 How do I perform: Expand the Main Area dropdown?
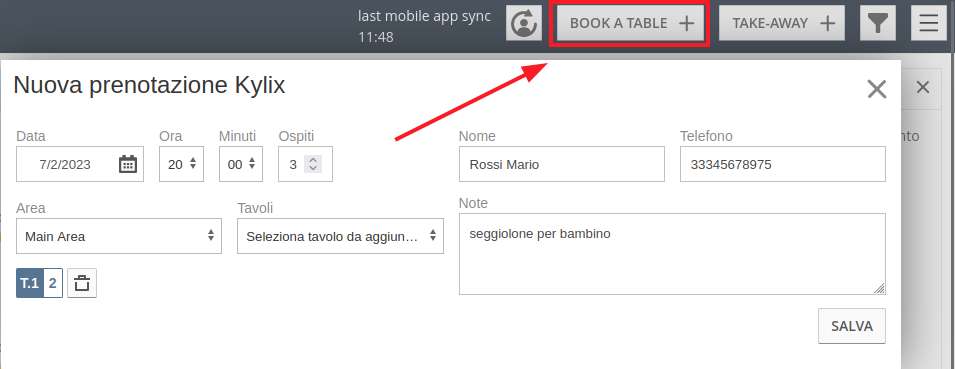coord(119,236)
